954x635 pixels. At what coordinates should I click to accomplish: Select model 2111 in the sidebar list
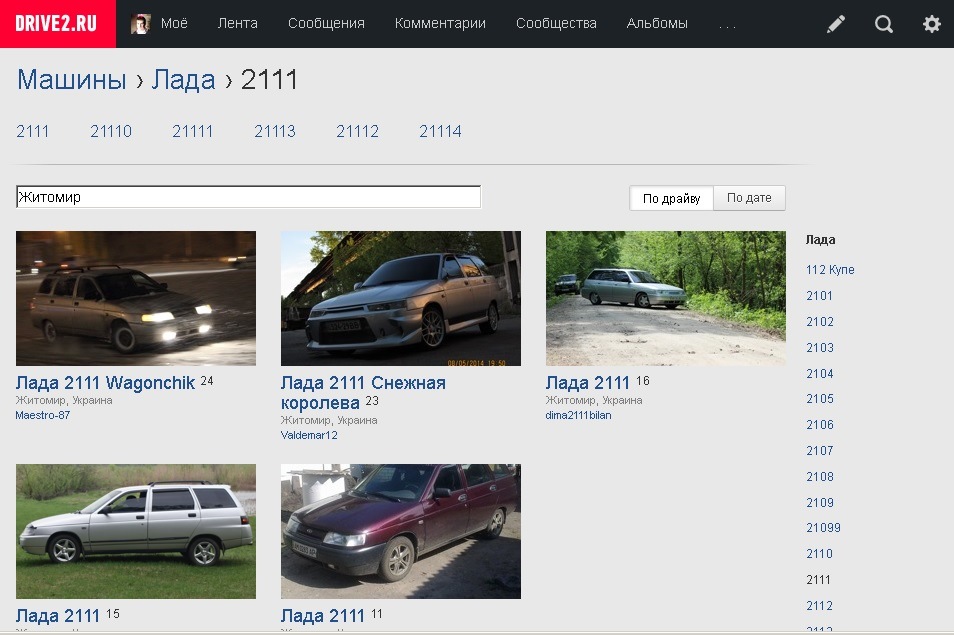(818, 580)
